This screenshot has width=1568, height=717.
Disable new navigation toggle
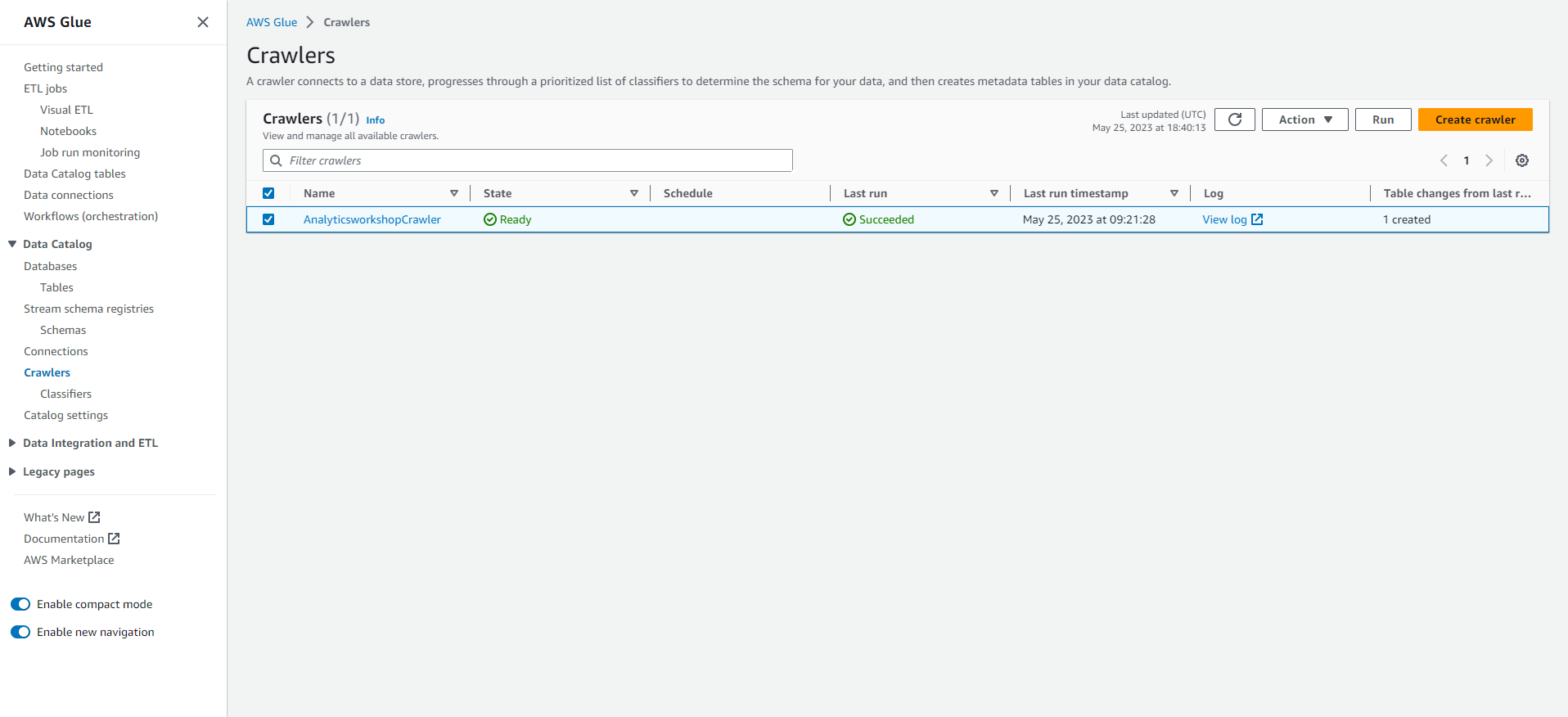[20, 632]
